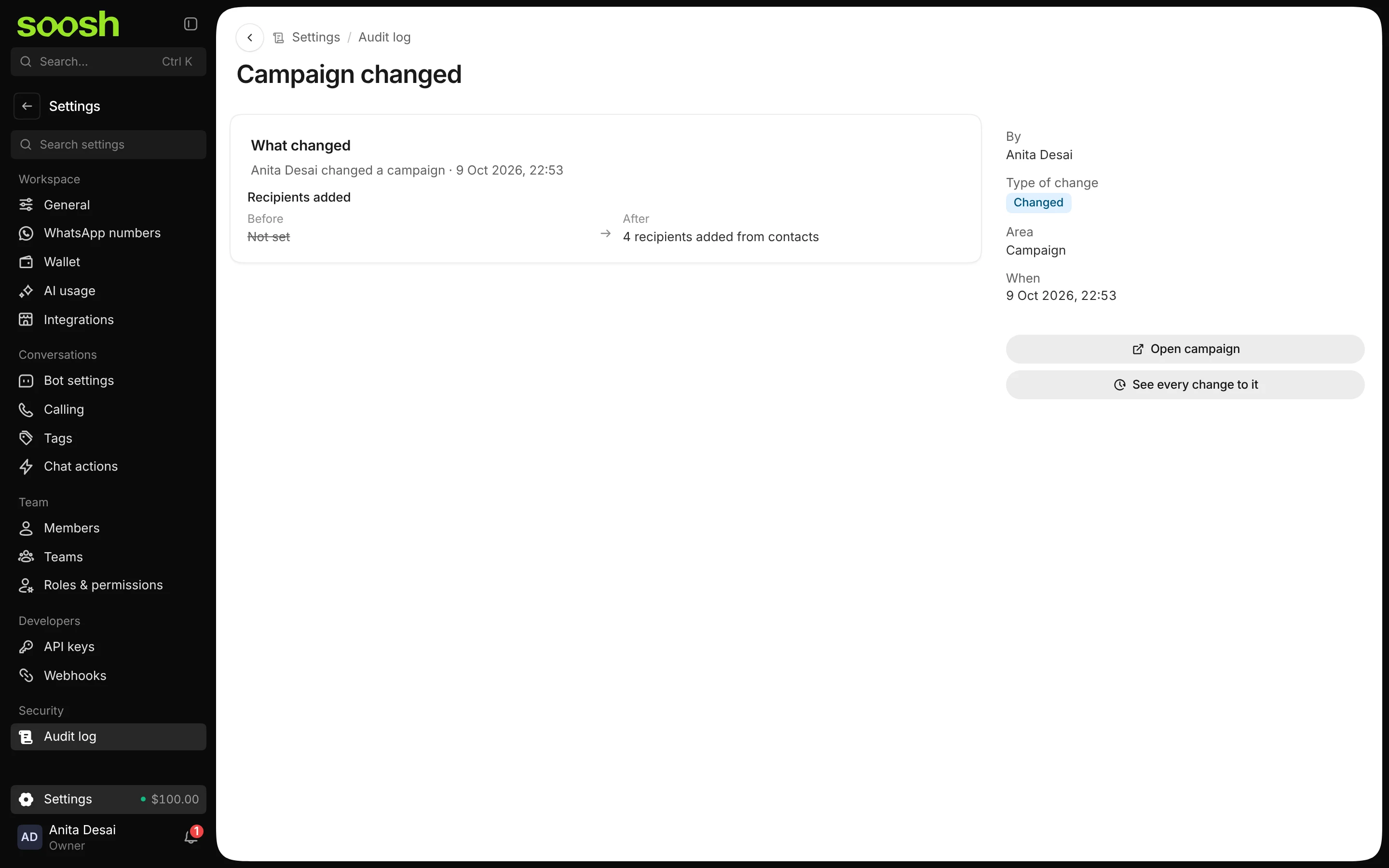This screenshot has height=868, width=1389.
Task: Open AI usage settings
Action: 109,291
